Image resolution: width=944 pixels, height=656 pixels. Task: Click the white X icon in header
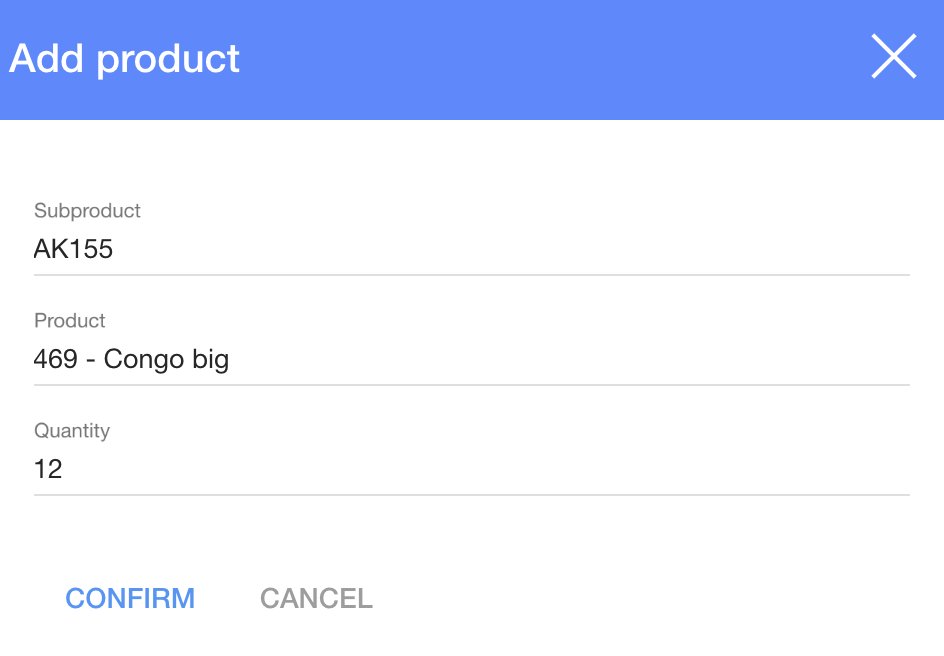[893, 57]
